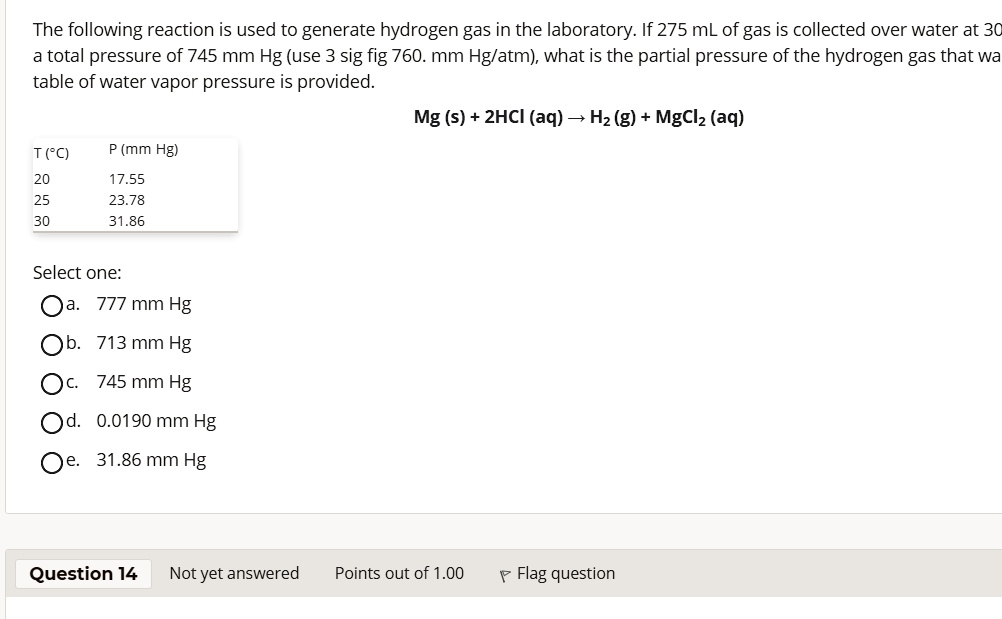
Task: Click the P (mm Hg) column heading
Action: [x=143, y=149]
